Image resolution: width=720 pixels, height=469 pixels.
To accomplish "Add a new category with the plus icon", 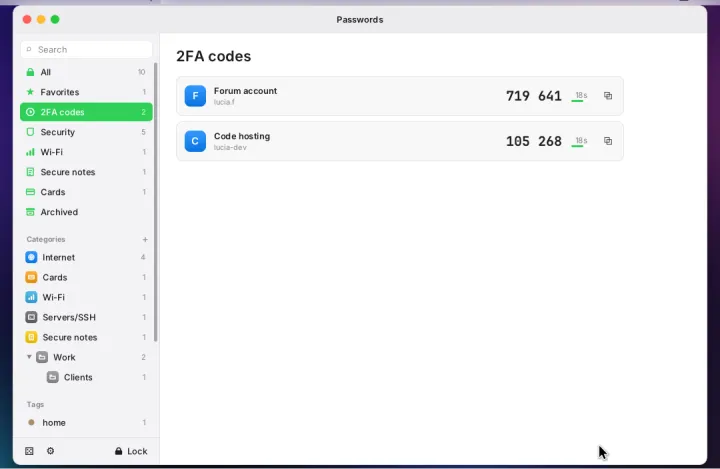I will click(x=145, y=239).
